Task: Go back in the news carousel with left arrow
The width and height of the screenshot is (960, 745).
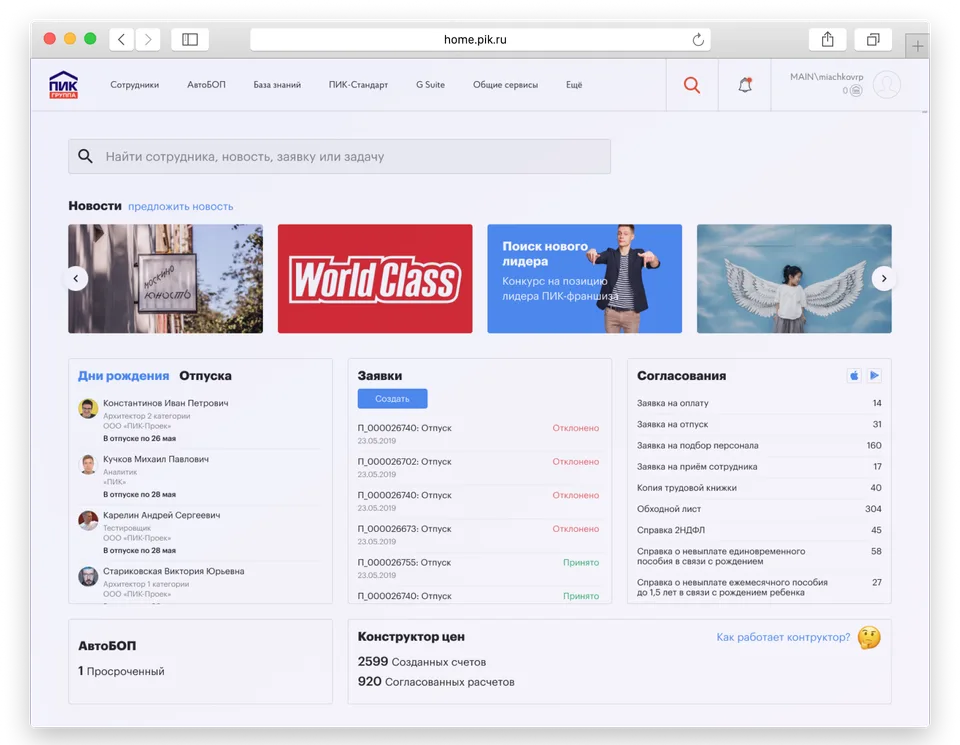Action: pyautogui.click(x=77, y=278)
